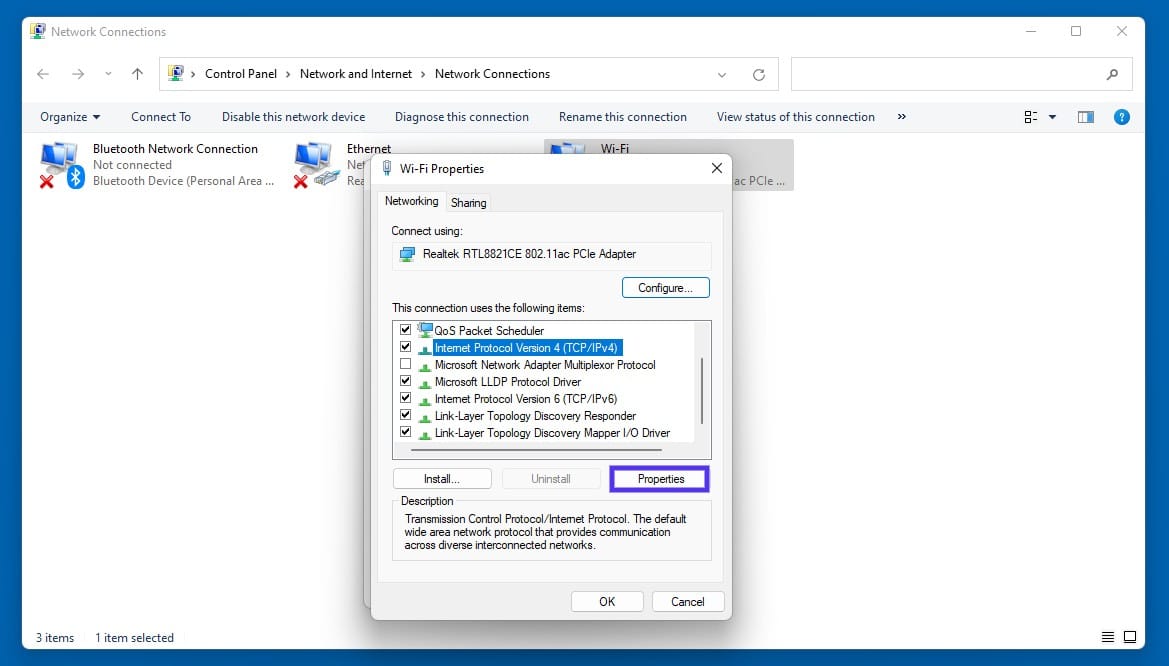The width and height of the screenshot is (1169, 666).
Task: Select the Bluetooth Network Connection icon
Action: pos(61,164)
